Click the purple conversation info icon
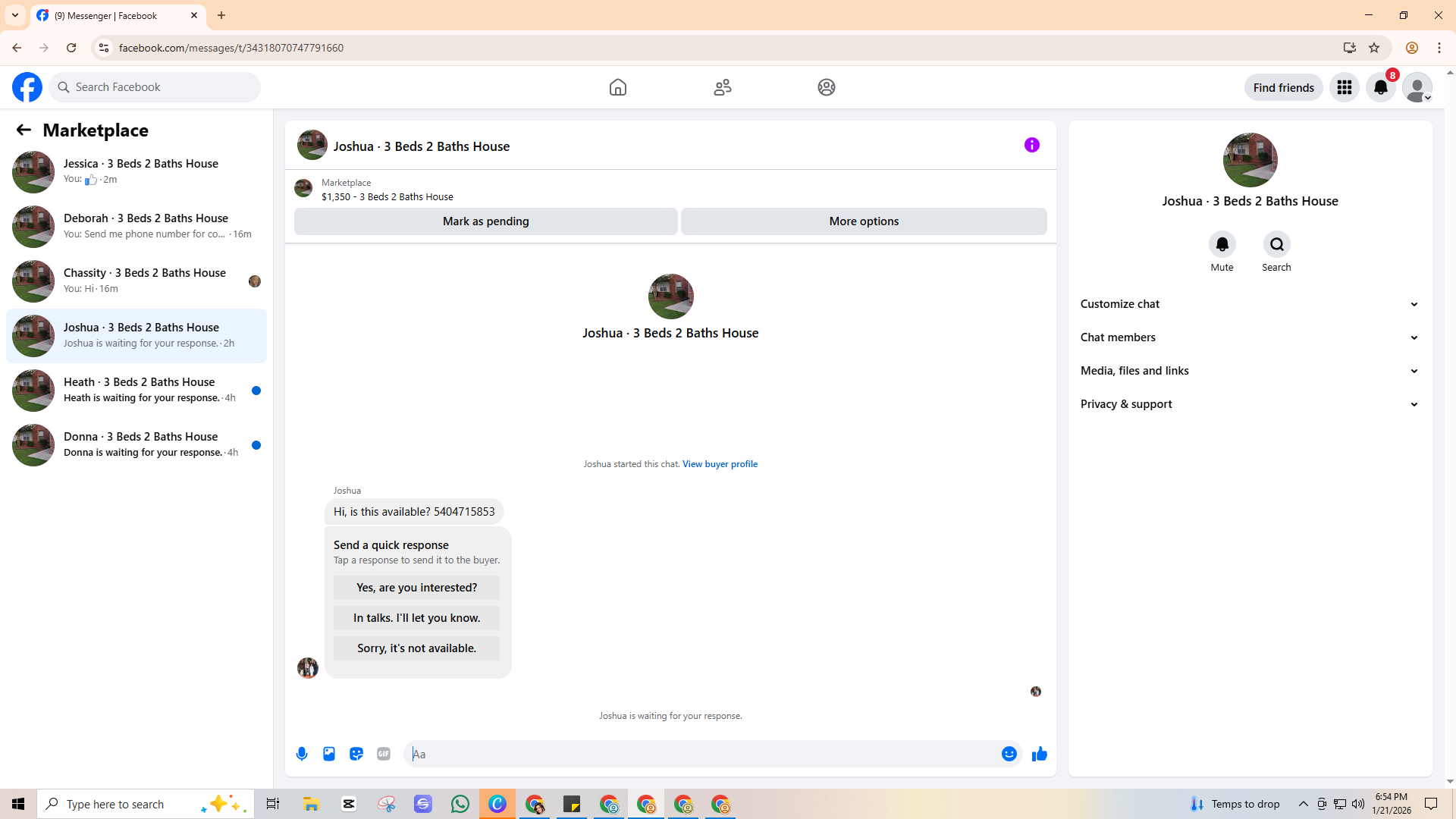 (x=1031, y=145)
